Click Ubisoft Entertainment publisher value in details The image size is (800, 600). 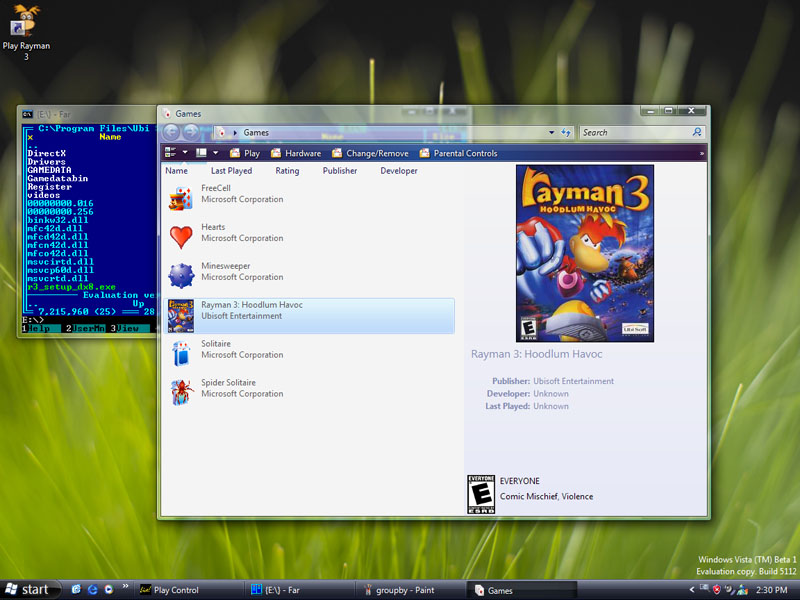pos(573,381)
